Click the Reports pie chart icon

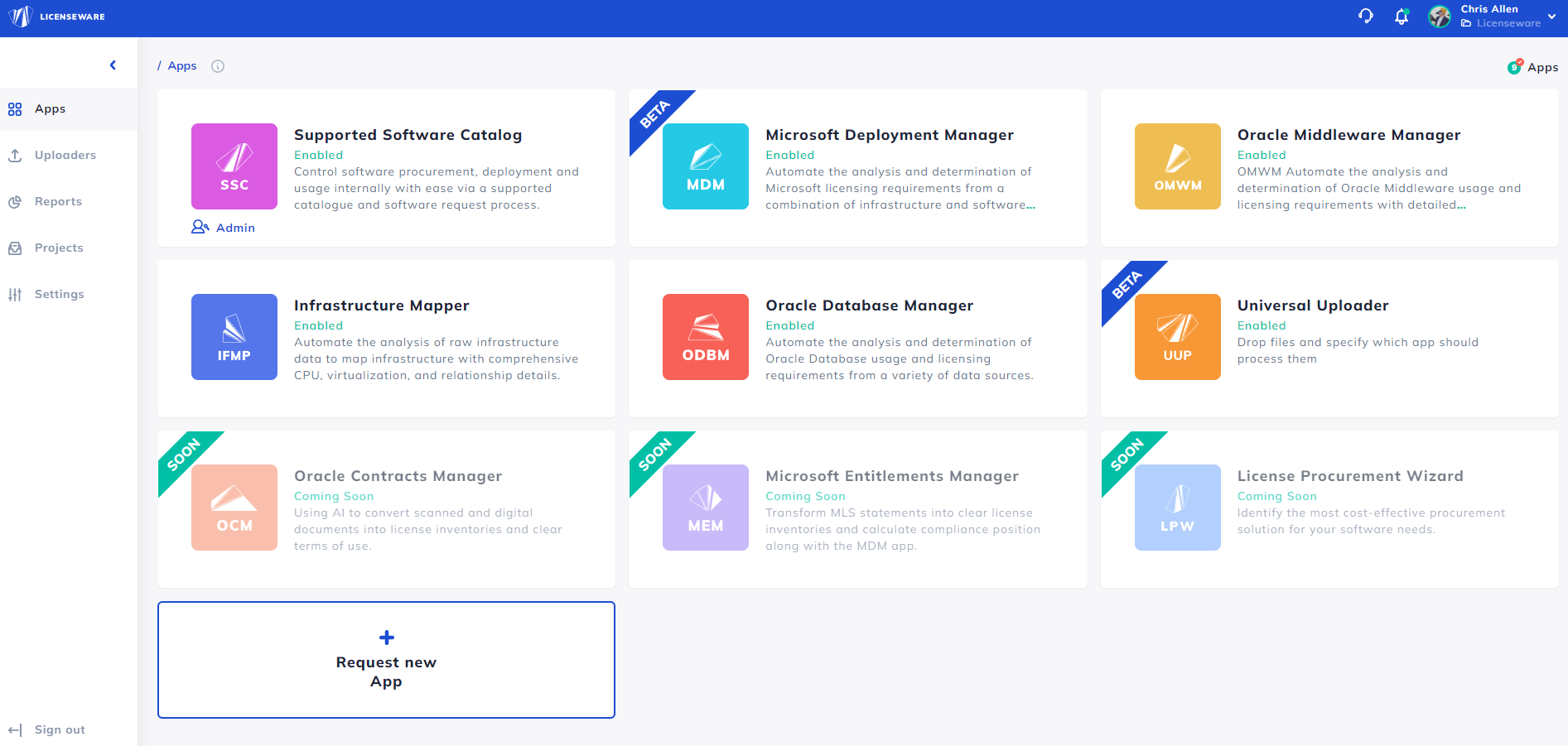(15, 201)
